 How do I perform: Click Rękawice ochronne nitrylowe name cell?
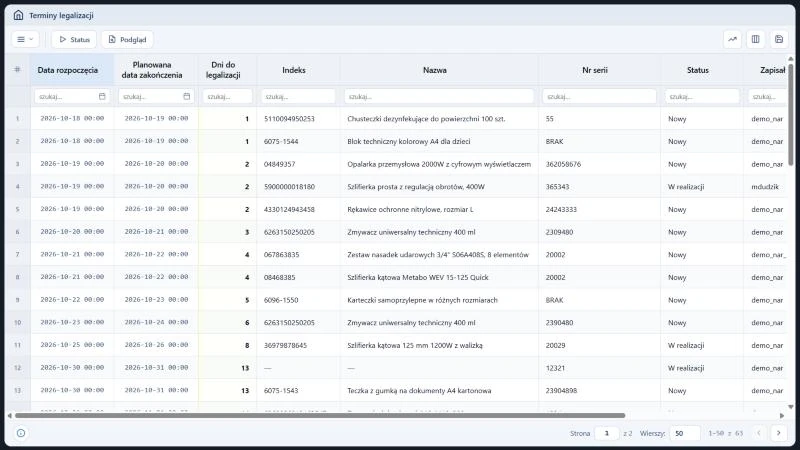(439, 209)
